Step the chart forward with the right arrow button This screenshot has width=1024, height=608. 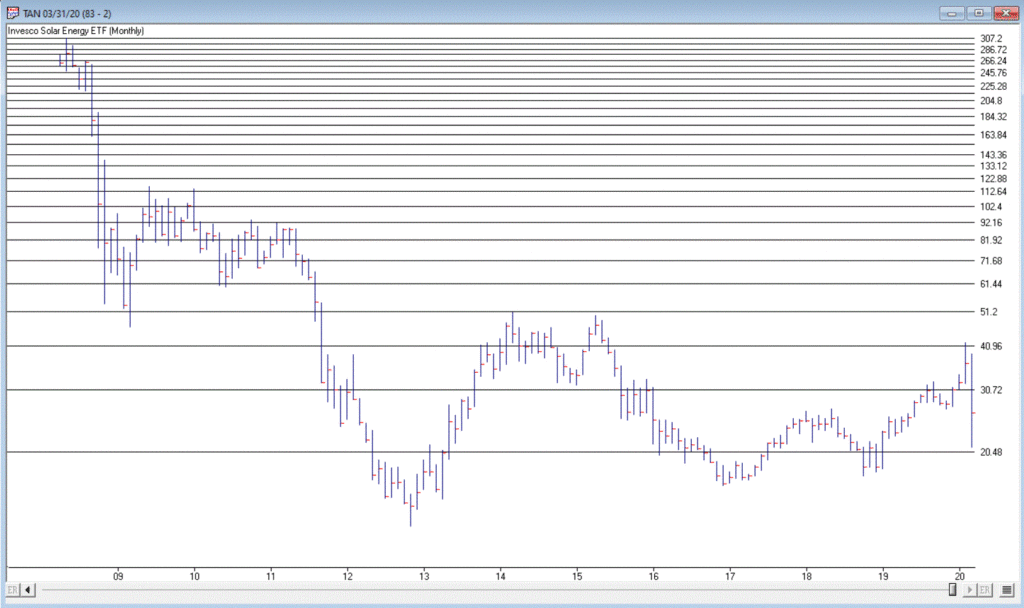[970, 590]
